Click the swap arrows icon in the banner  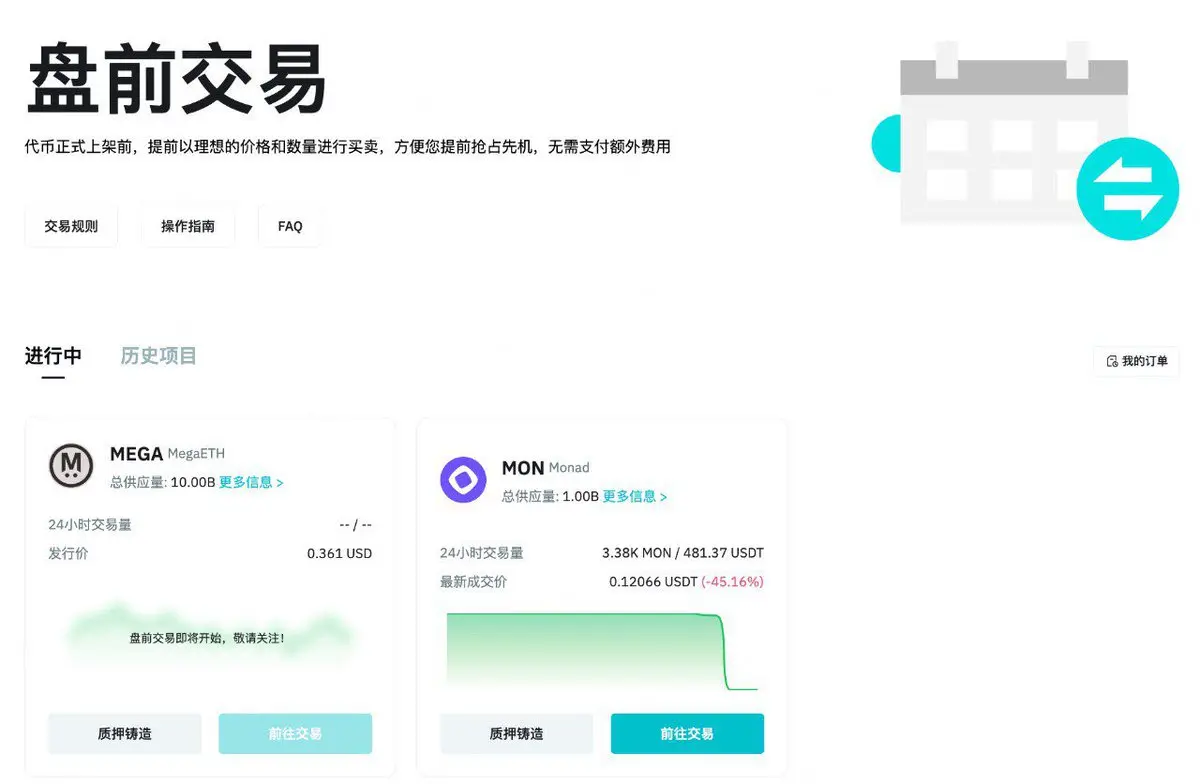point(1128,189)
